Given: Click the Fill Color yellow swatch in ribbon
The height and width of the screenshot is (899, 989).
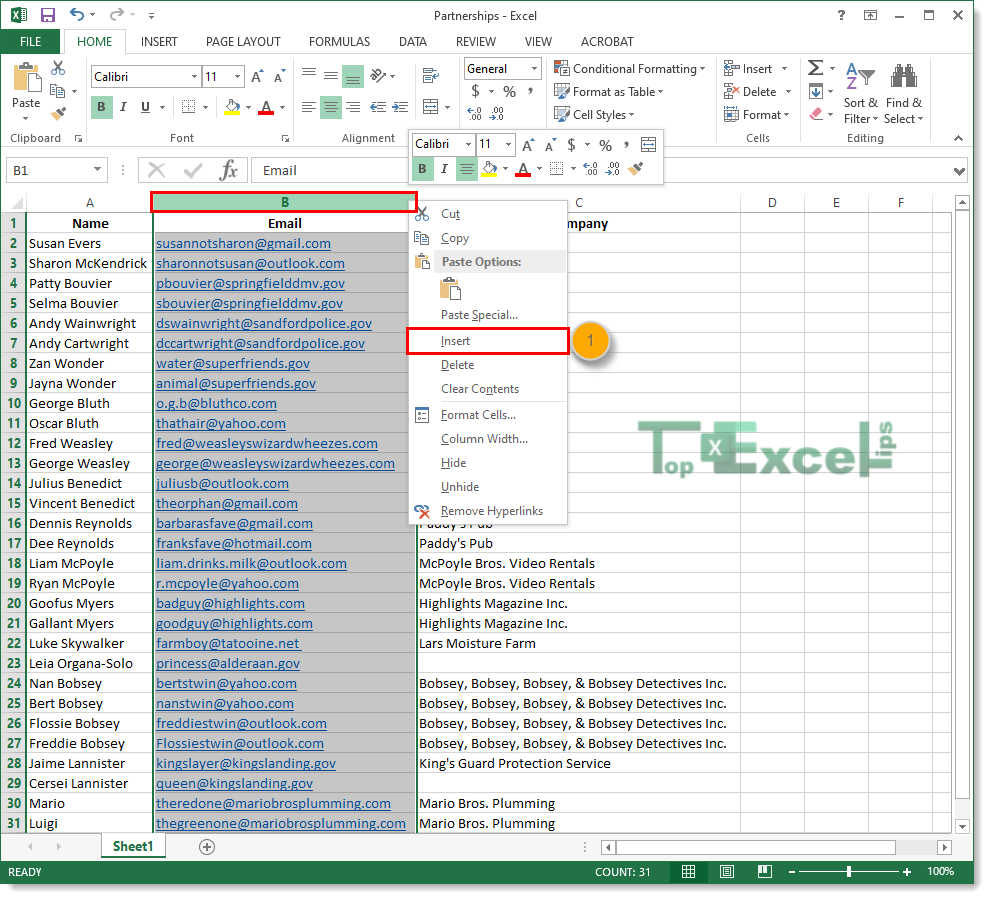Looking at the screenshot, I should [x=233, y=107].
